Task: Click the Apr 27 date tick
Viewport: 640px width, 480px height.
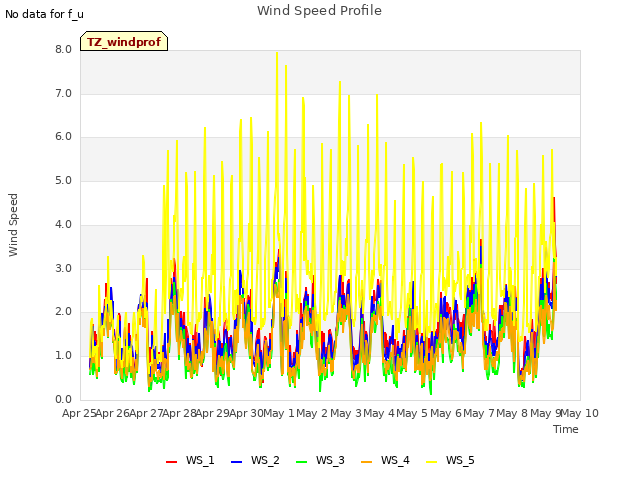Action: [146, 413]
